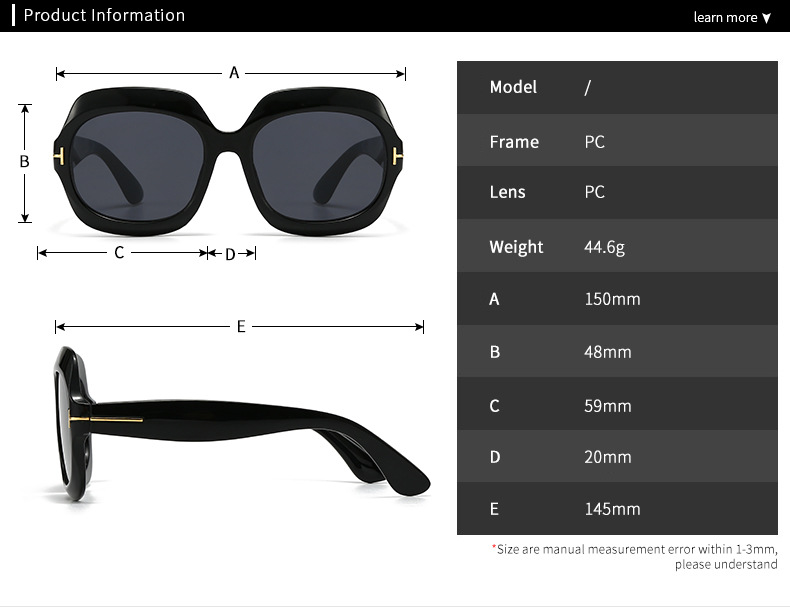This screenshot has height=607, width=790.
Task: Click the B height dimension label
Action: 24,162
